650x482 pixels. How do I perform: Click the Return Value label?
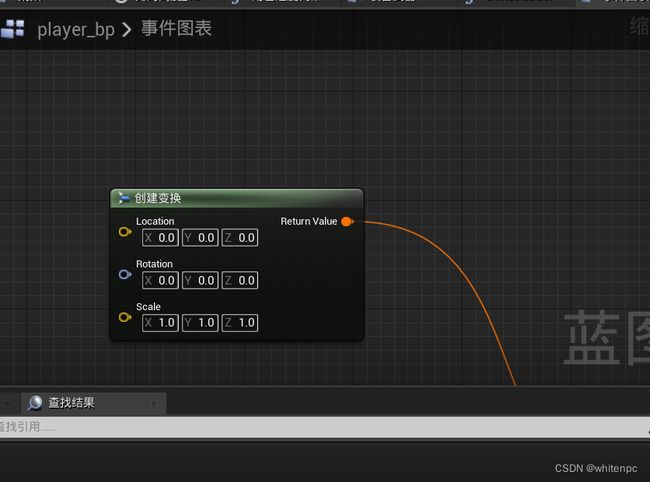click(x=309, y=221)
